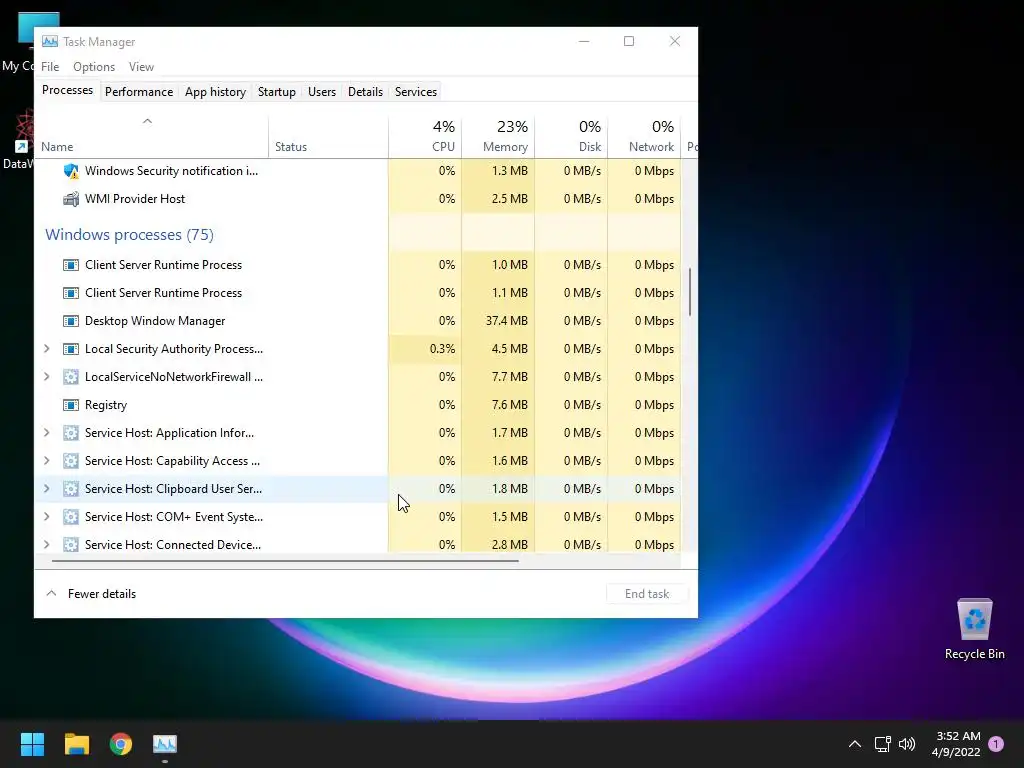Screen dimensions: 1024x768
Task: Switch to the Details tab
Action: (365, 92)
